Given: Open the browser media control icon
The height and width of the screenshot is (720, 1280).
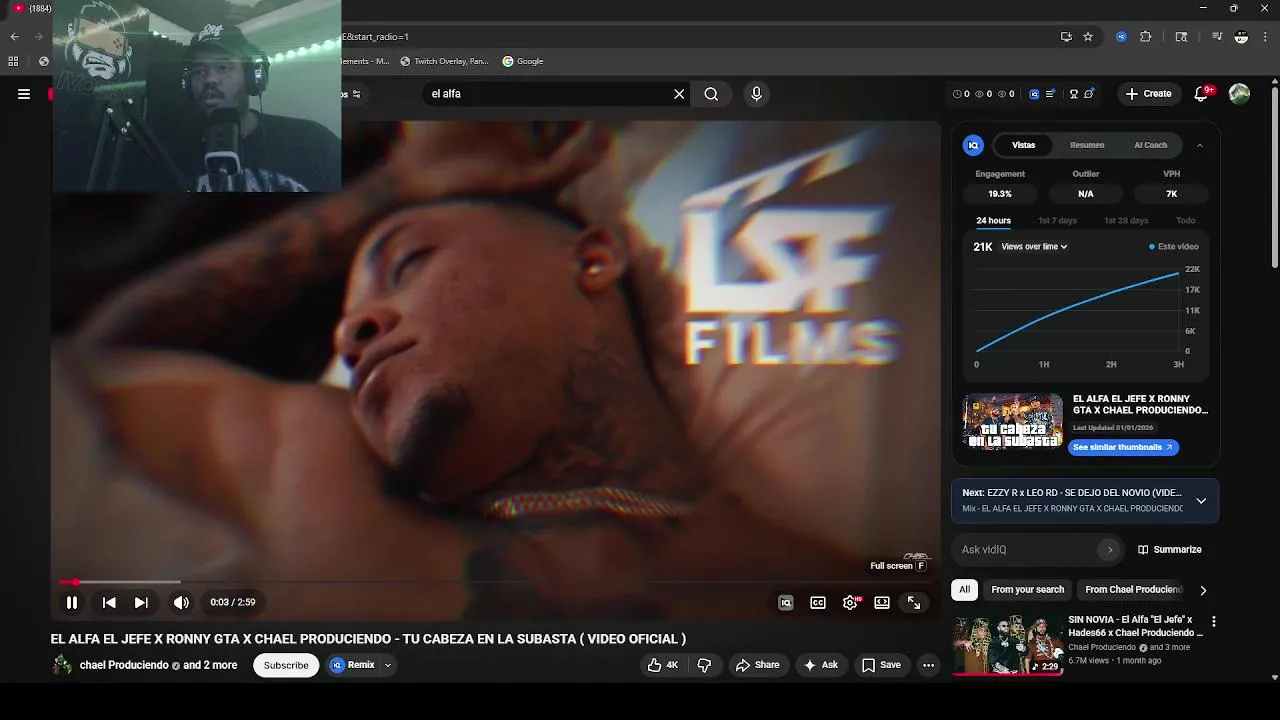Looking at the screenshot, I should pyautogui.click(x=1217, y=37).
